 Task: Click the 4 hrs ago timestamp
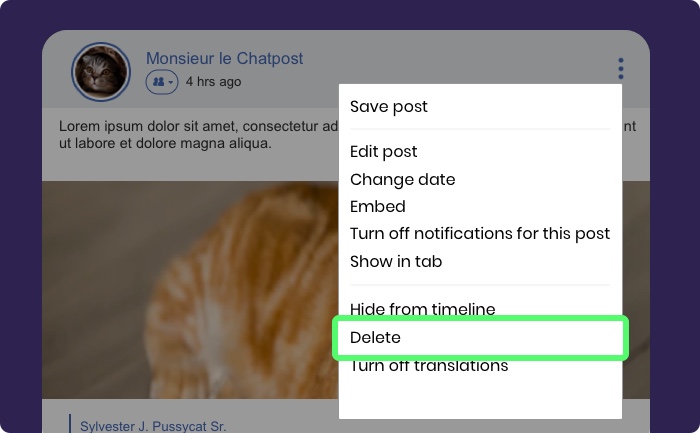click(x=213, y=82)
